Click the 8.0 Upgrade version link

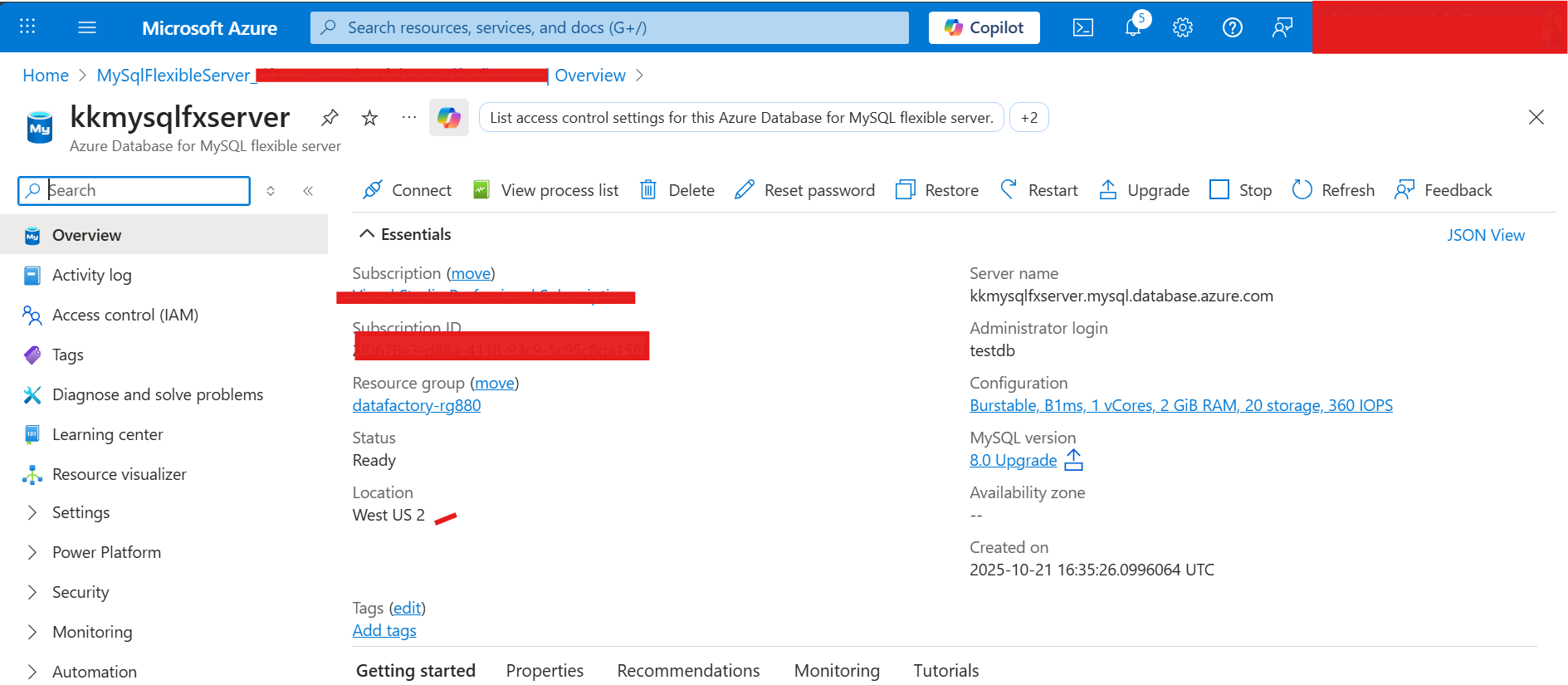1014,460
